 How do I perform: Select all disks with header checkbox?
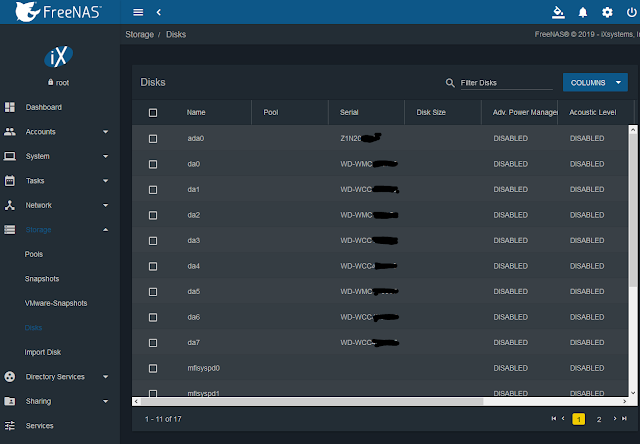153,112
